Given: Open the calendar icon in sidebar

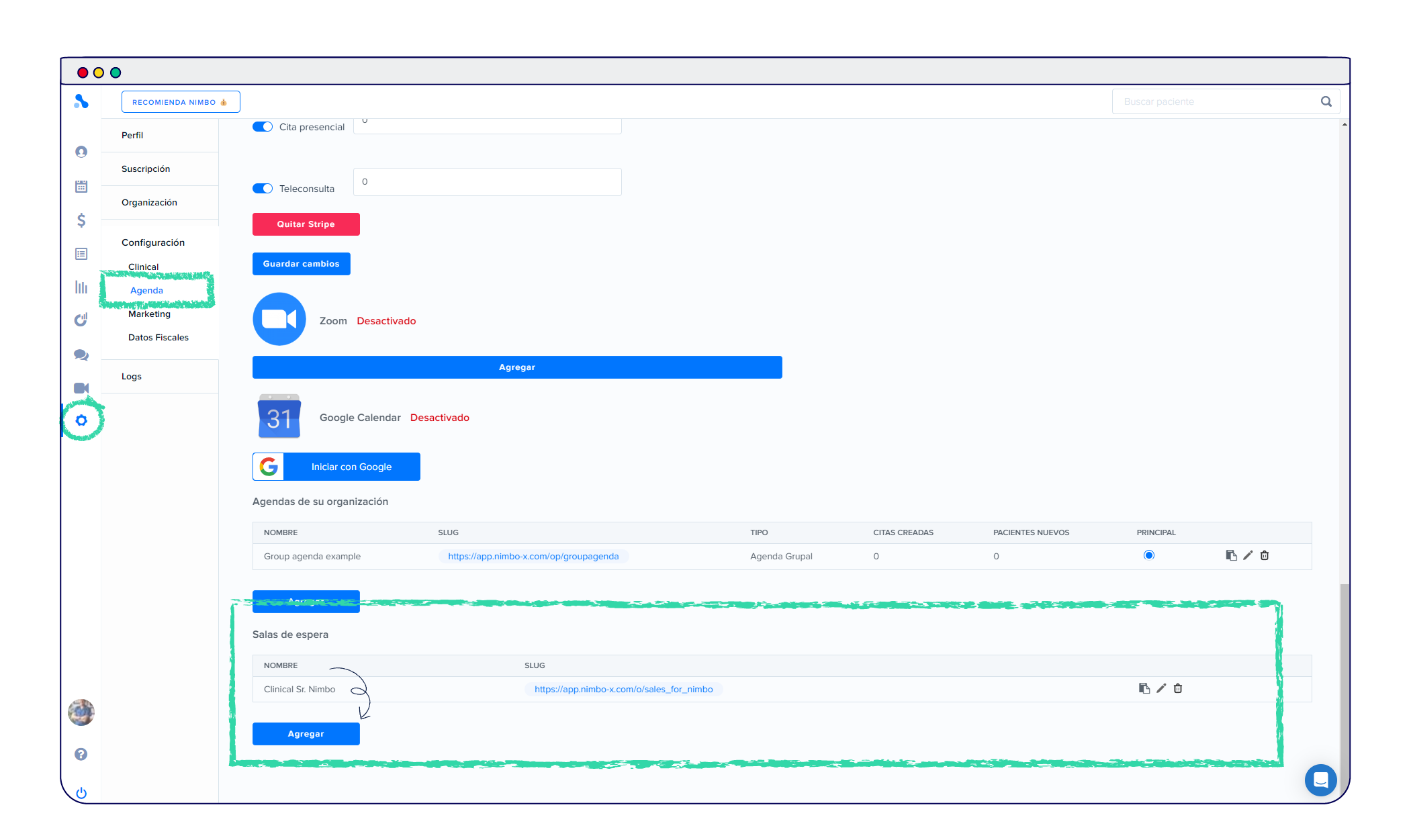Looking at the screenshot, I should click(81, 187).
